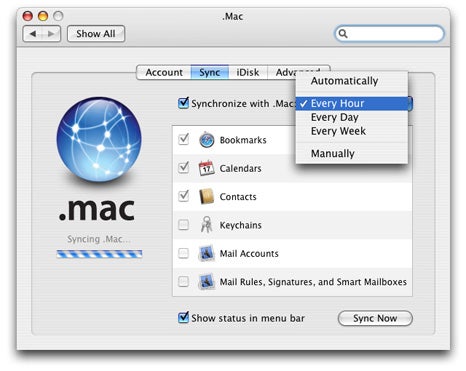The height and width of the screenshot is (371, 466).
Task: Go forward with the right arrow
Action: (x=51, y=34)
